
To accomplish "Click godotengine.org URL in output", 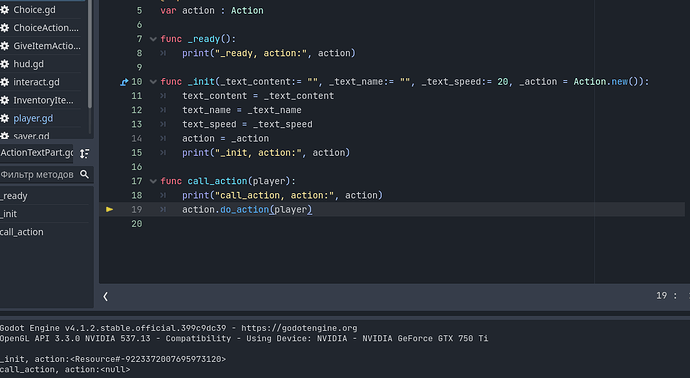I will point(299,328).
